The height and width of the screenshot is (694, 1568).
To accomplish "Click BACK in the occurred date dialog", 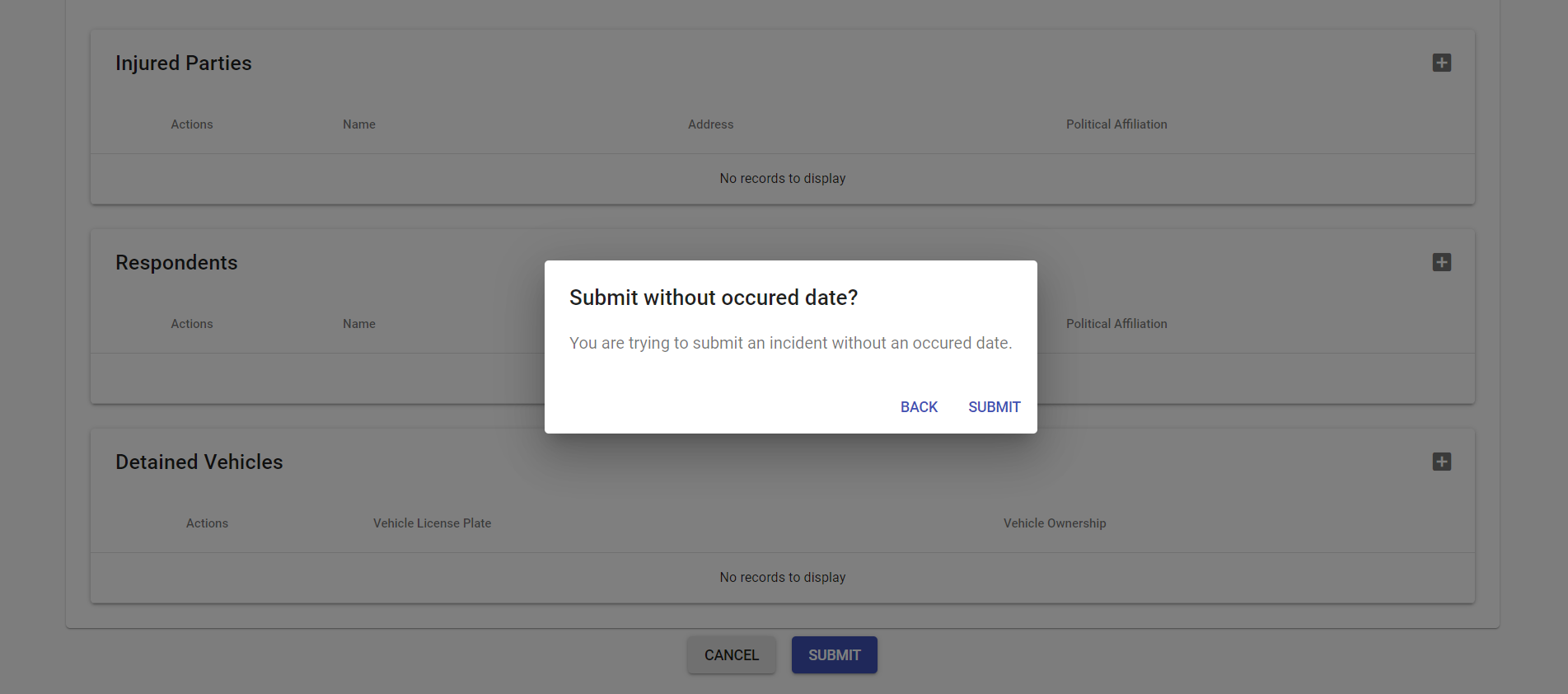I will (x=918, y=406).
